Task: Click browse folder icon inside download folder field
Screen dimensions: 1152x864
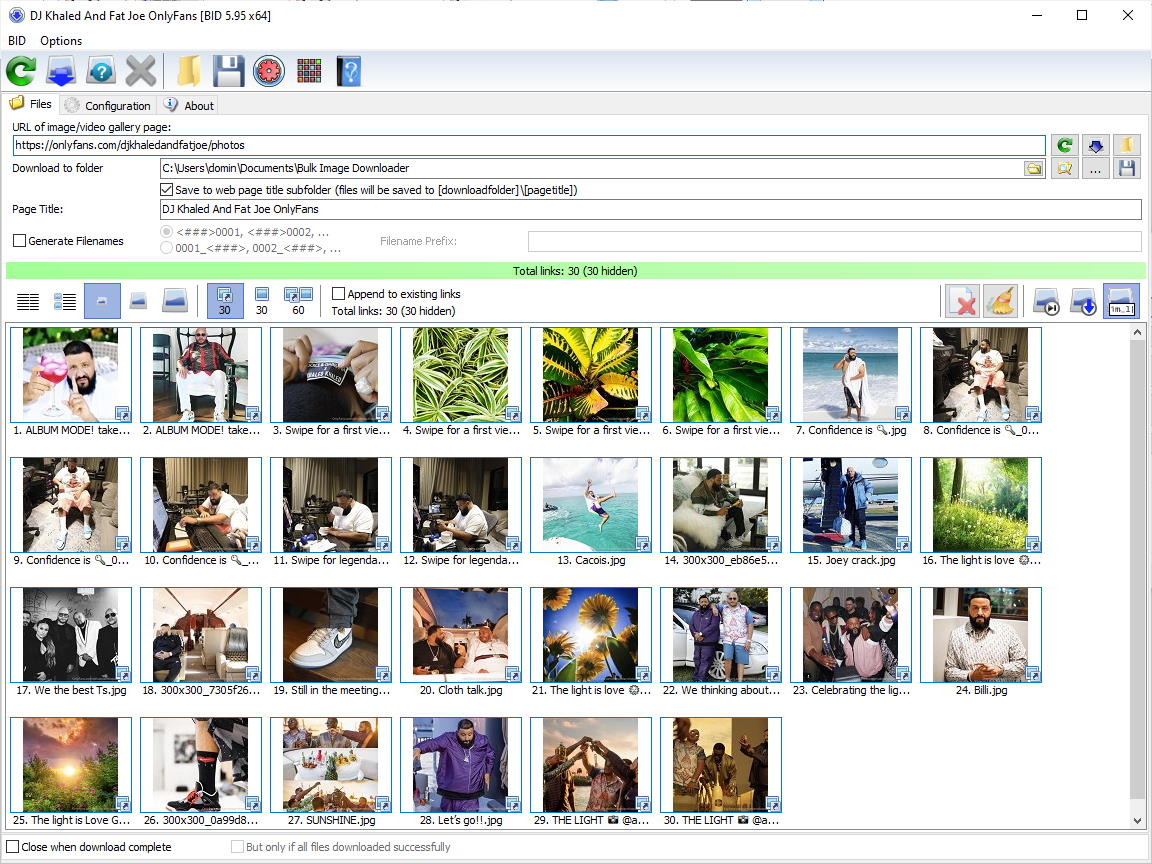Action: (1034, 168)
